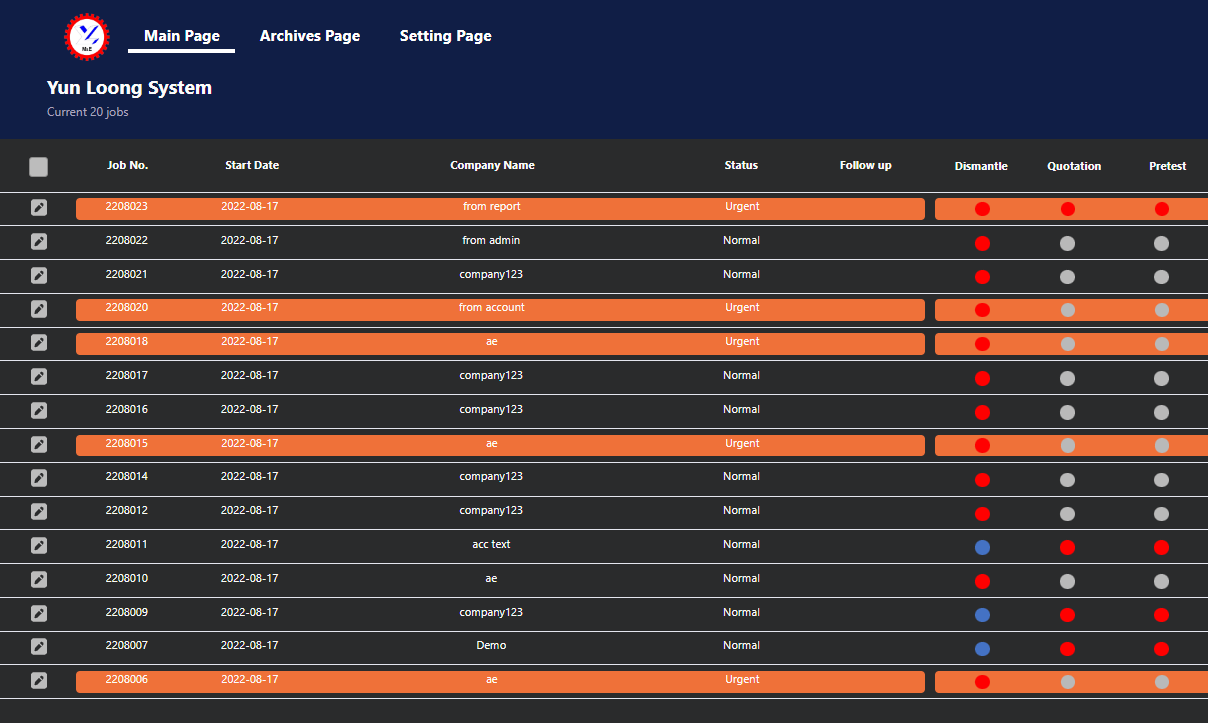Click edit icon for job 2208007
Viewport: 1208px width, 723px height.
click(38, 647)
